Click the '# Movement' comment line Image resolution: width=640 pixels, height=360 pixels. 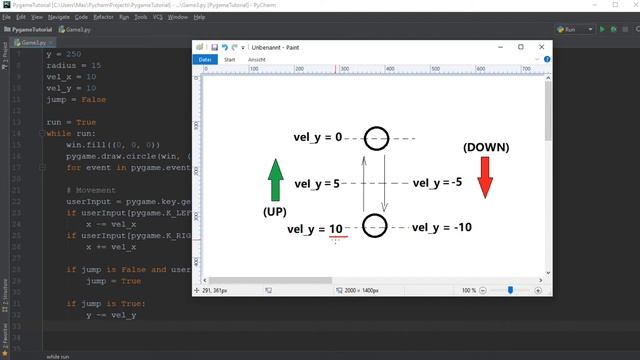(91, 191)
